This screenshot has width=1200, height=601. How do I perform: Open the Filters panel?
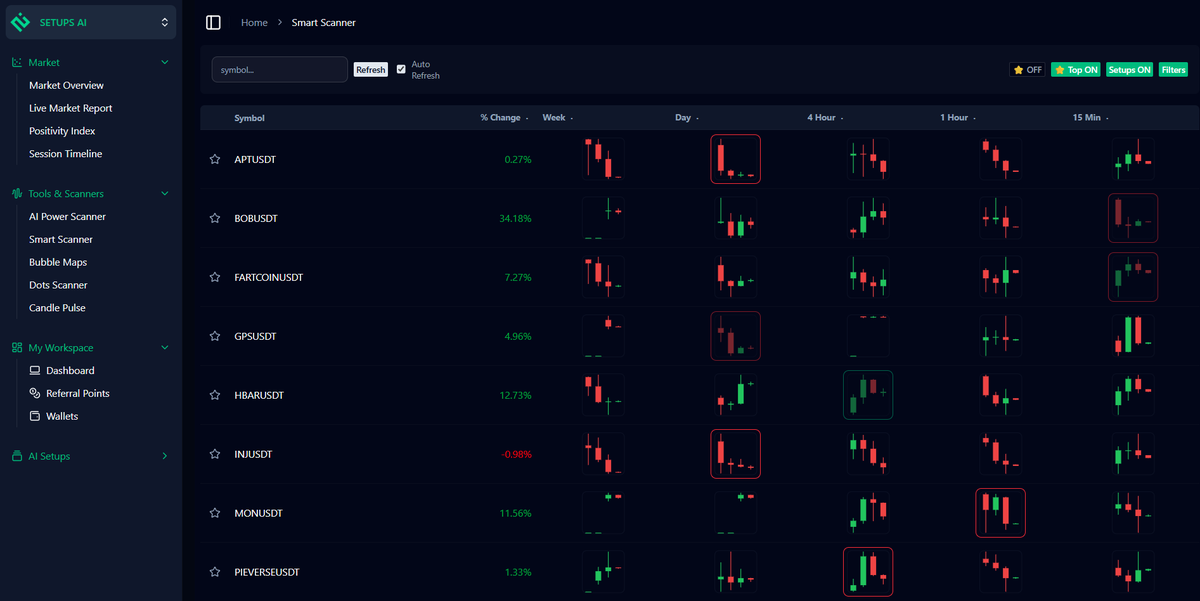pos(1173,69)
